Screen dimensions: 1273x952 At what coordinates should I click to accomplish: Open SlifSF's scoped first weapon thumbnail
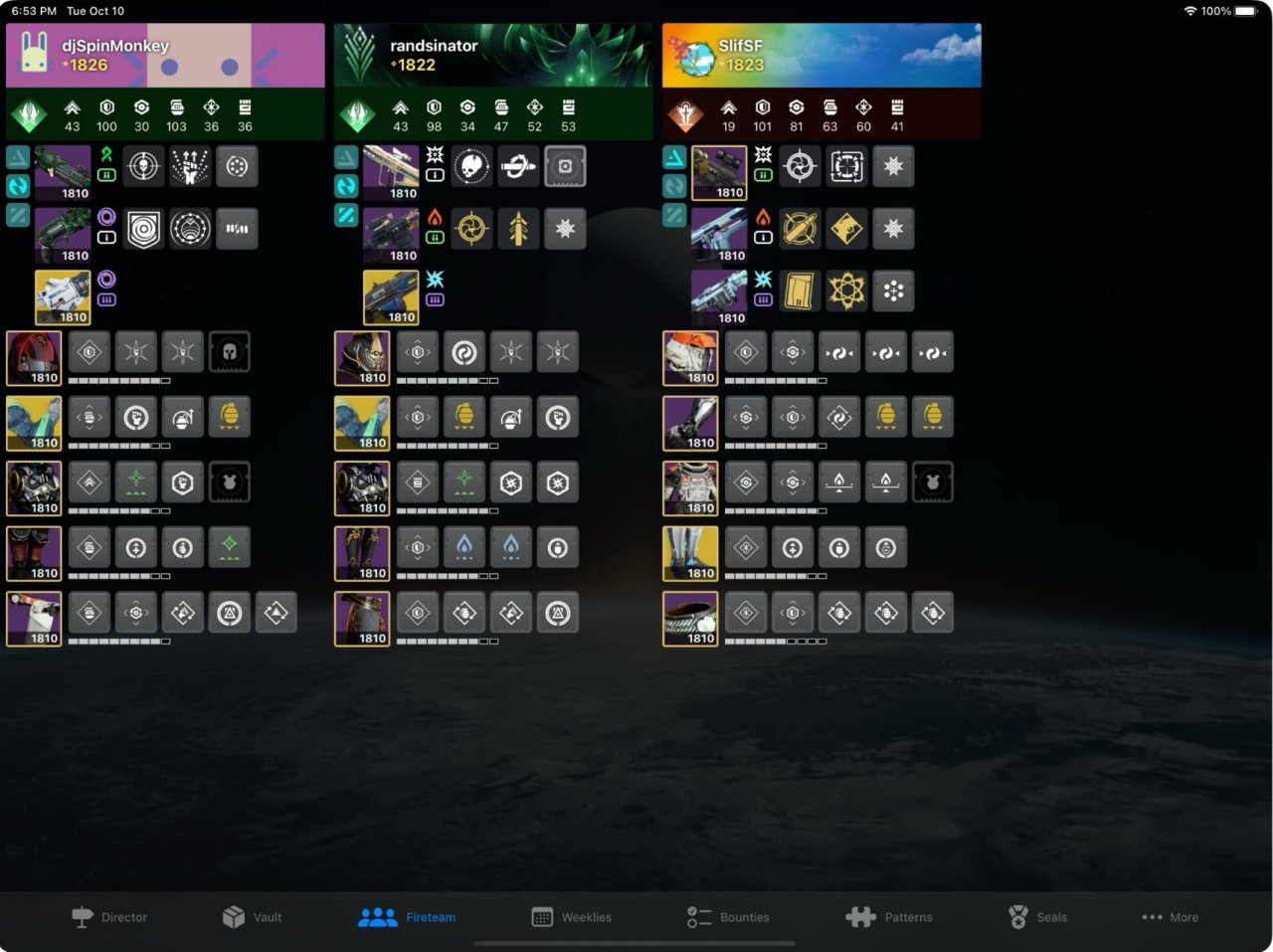tap(719, 173)
